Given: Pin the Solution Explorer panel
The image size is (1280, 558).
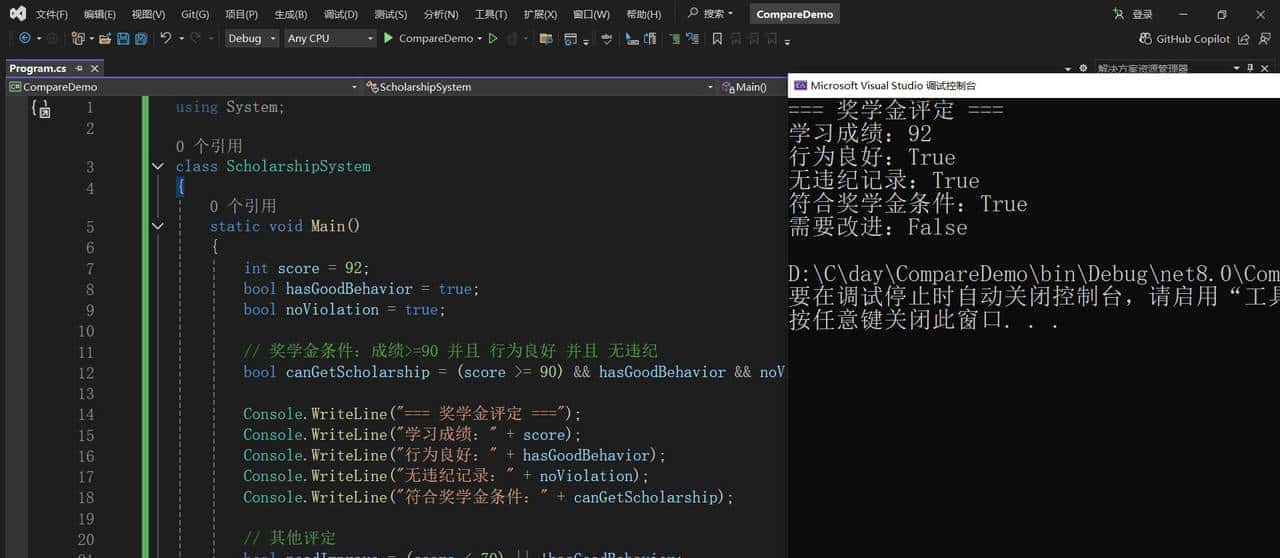Looking at the screenshot, I should point(1250,68).
